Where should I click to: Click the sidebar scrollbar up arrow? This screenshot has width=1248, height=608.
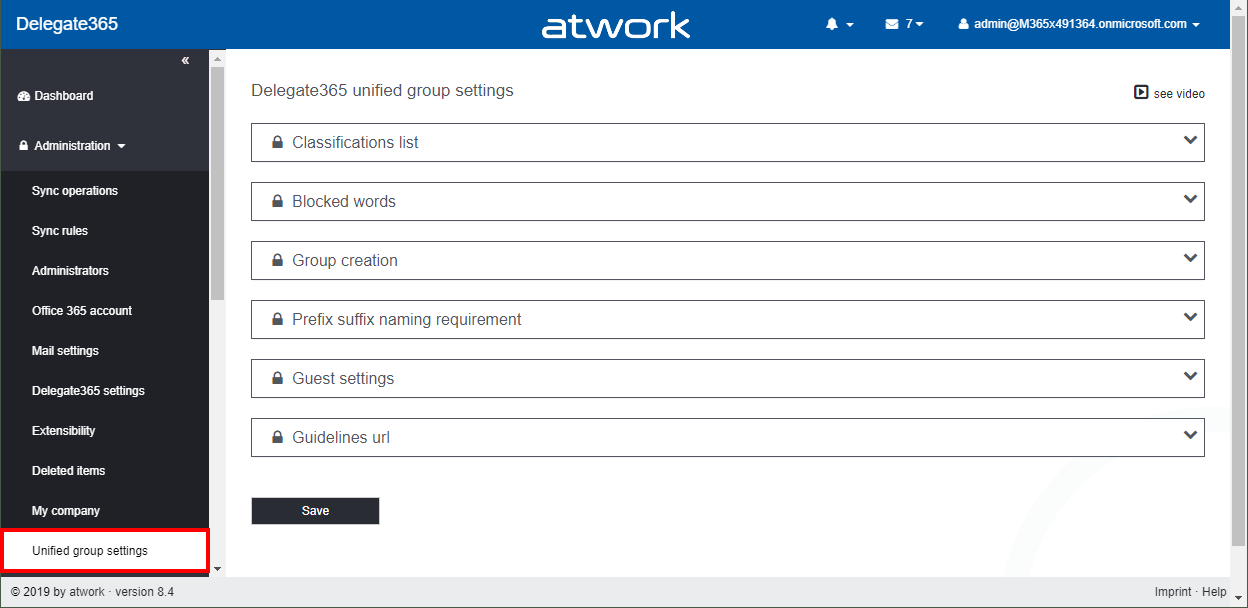click(x=217, y=57)
